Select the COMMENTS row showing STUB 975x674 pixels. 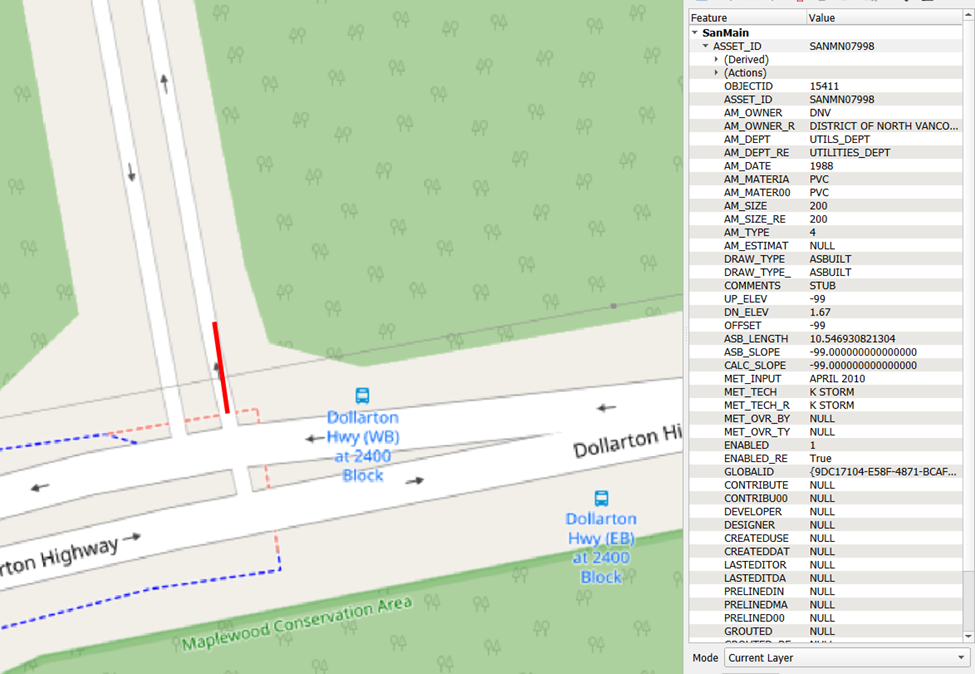tap(825, 285)
